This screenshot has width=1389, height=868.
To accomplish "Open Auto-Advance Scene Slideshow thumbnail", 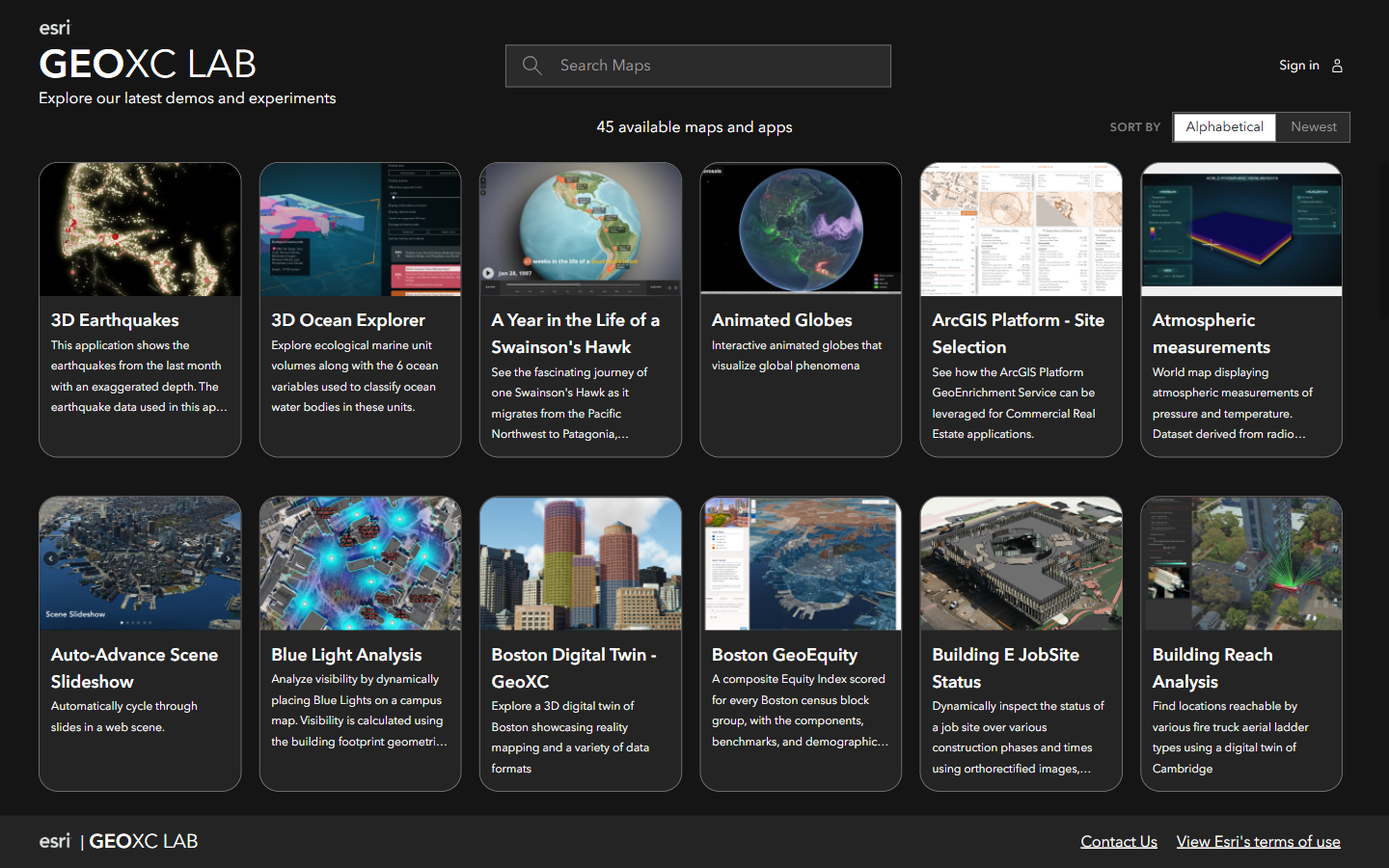I will (140, 563).
